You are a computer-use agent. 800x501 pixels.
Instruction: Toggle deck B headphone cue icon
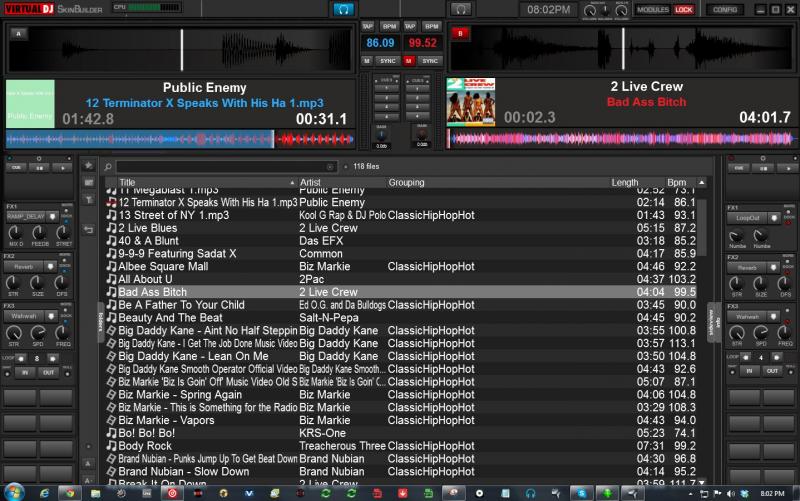[460, 9]
